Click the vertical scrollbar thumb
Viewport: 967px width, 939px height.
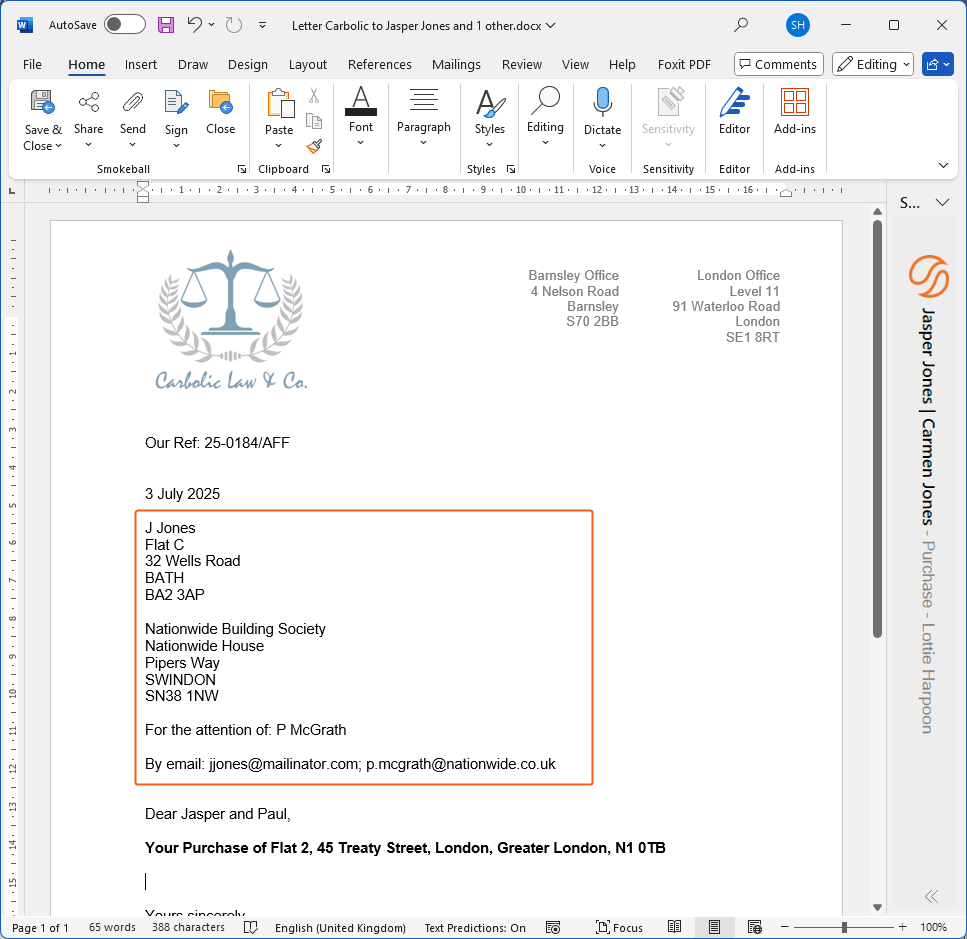(x=877, y=429)
